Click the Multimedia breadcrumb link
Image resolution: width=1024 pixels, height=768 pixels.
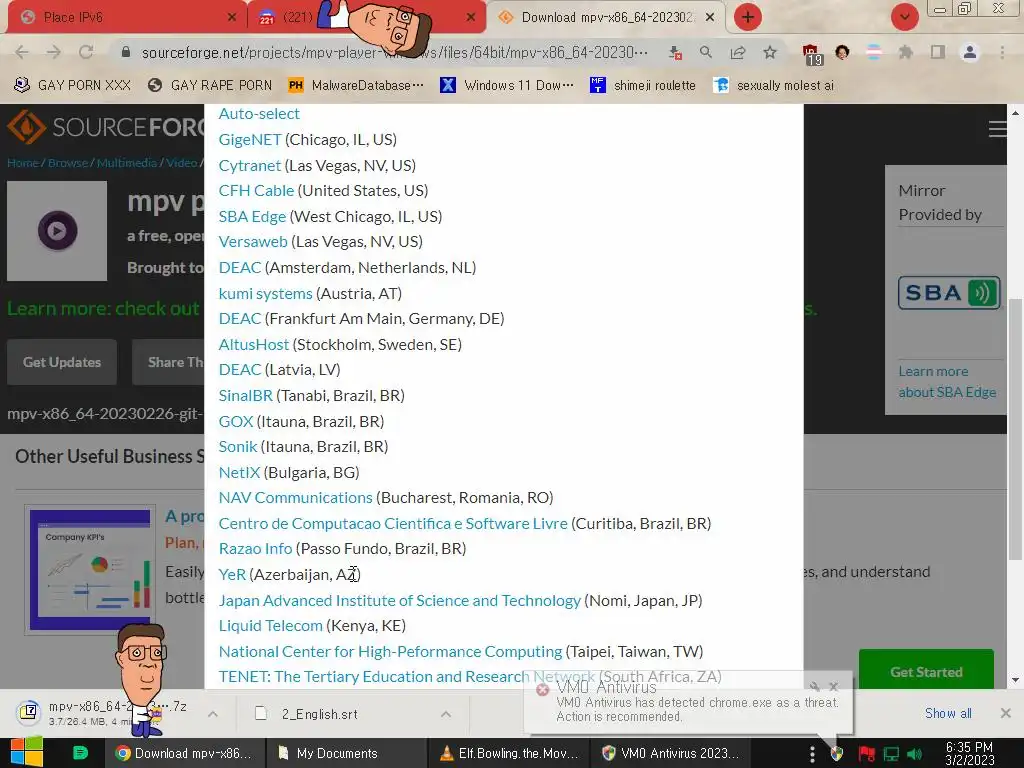pyautogui.click(x=127, y=163)
